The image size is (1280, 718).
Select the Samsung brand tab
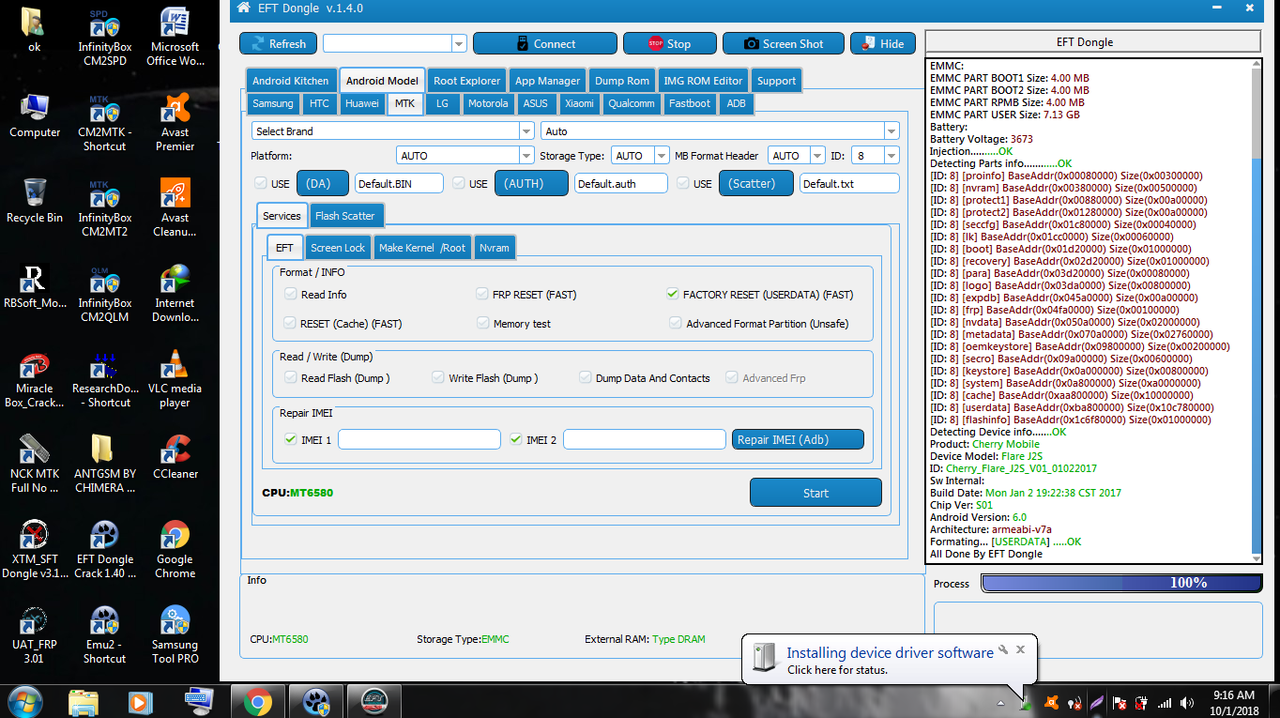point(273,103)
